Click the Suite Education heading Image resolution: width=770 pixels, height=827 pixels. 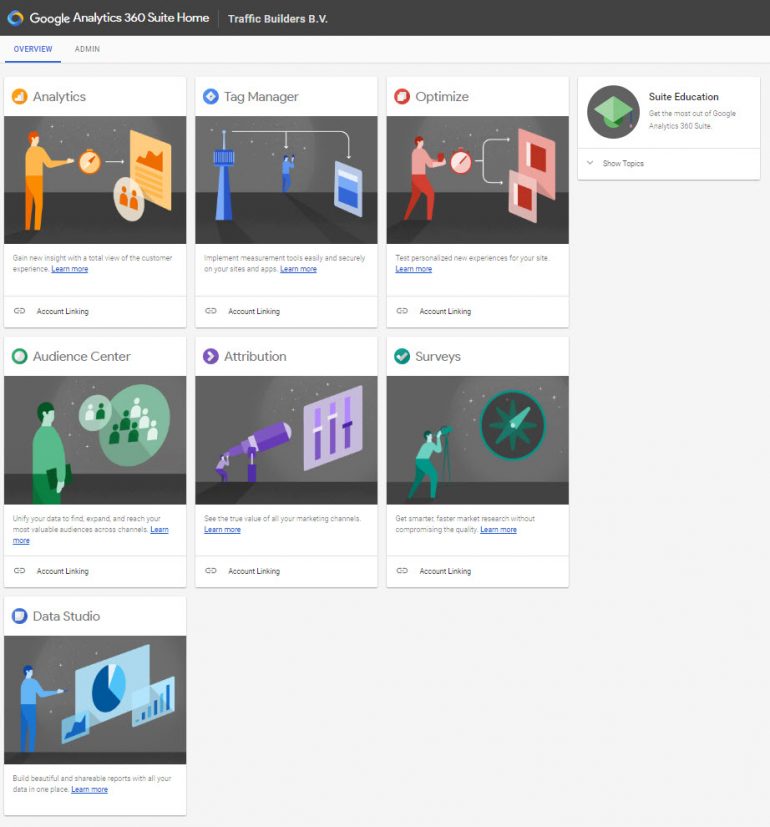pos(684,97)
